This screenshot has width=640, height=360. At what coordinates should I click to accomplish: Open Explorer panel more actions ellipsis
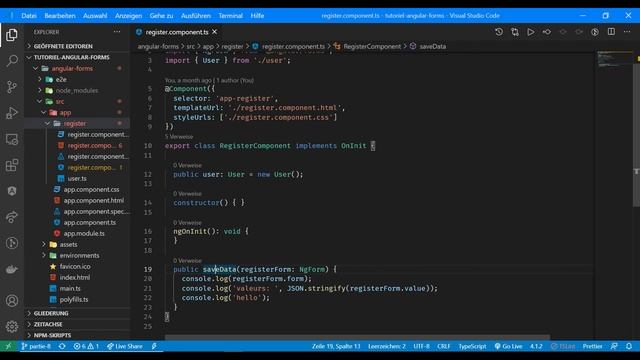pos(117,32)
